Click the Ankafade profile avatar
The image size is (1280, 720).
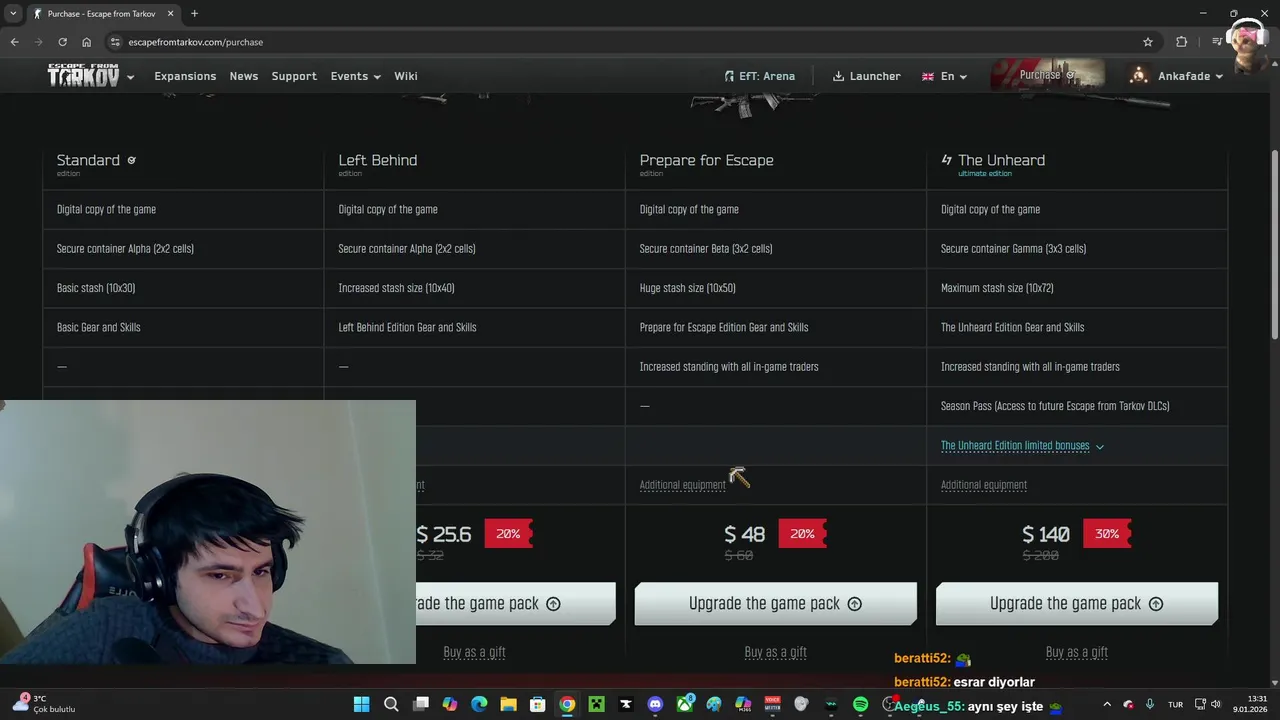(1139, 76)
